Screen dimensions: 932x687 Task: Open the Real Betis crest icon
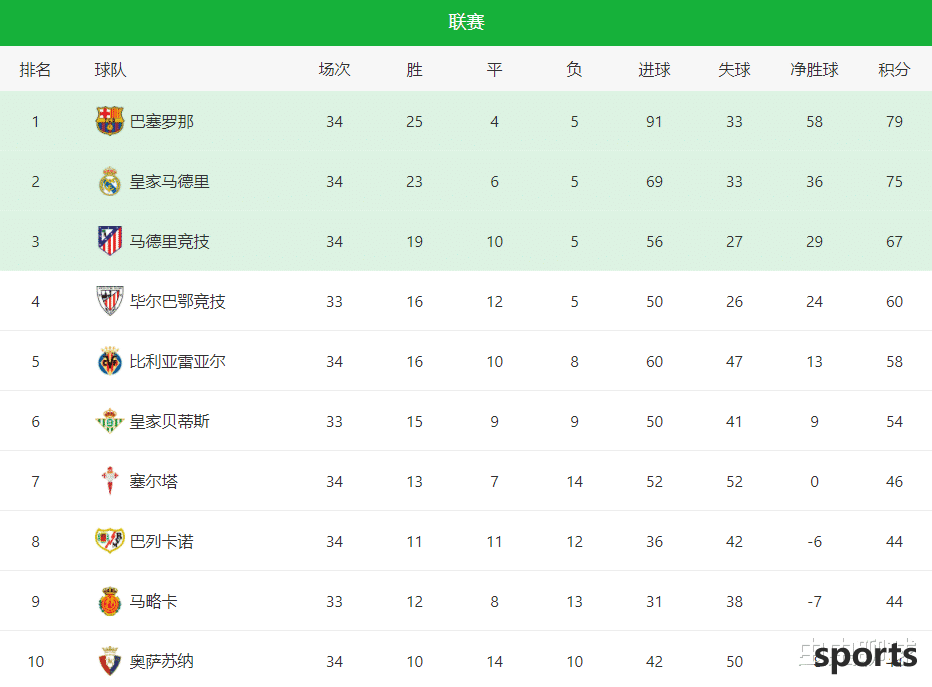pos(109,421)
